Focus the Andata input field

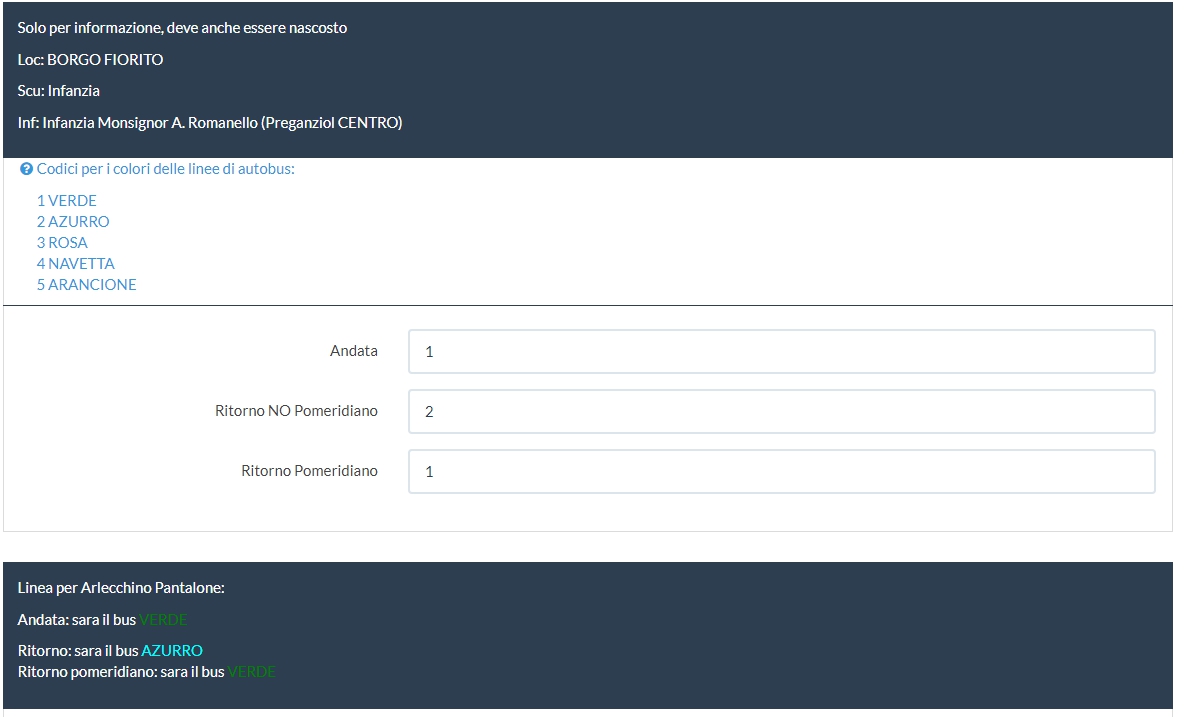[x=781, y=352]
